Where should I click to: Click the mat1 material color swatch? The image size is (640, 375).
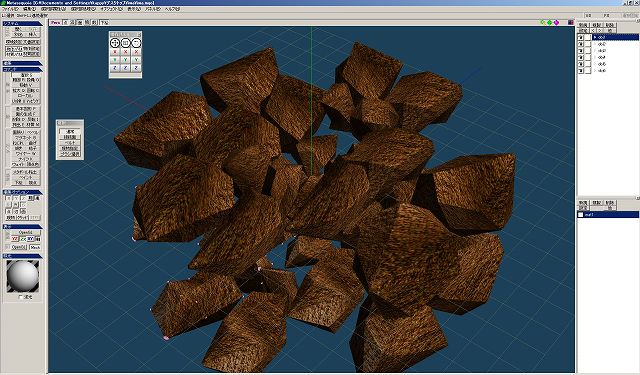[x=581, y=215]
